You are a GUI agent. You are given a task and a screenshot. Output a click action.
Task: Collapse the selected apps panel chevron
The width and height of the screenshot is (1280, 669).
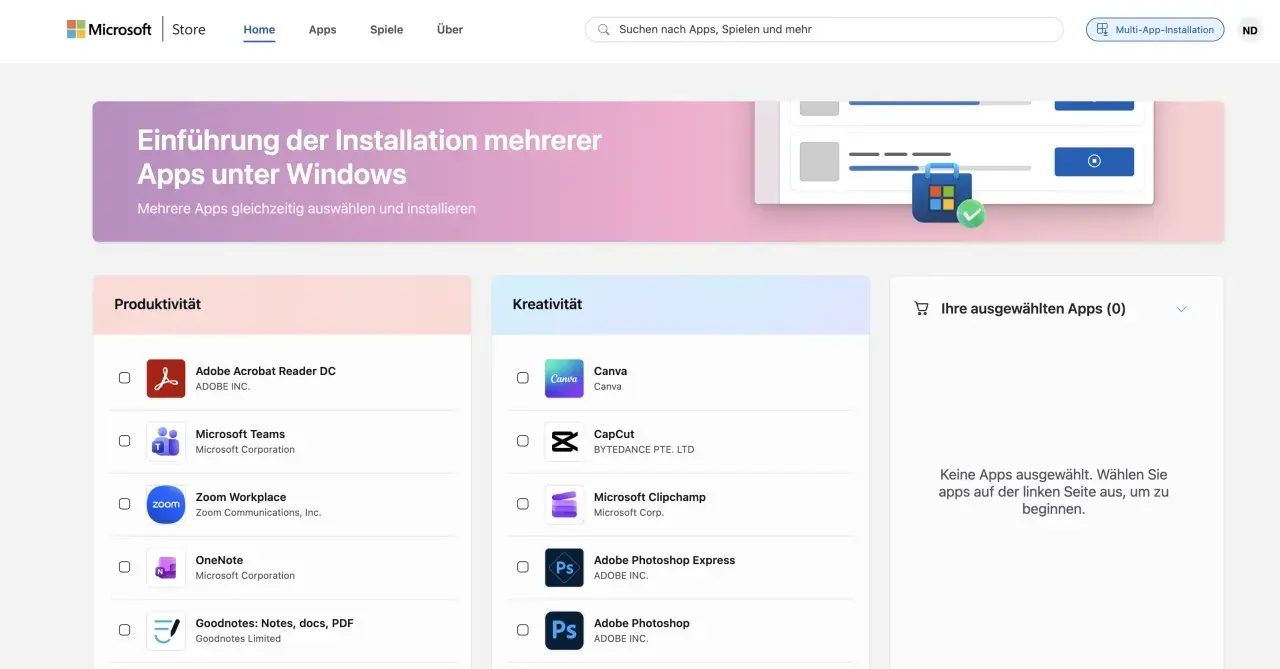click(x=1181, y=309)
